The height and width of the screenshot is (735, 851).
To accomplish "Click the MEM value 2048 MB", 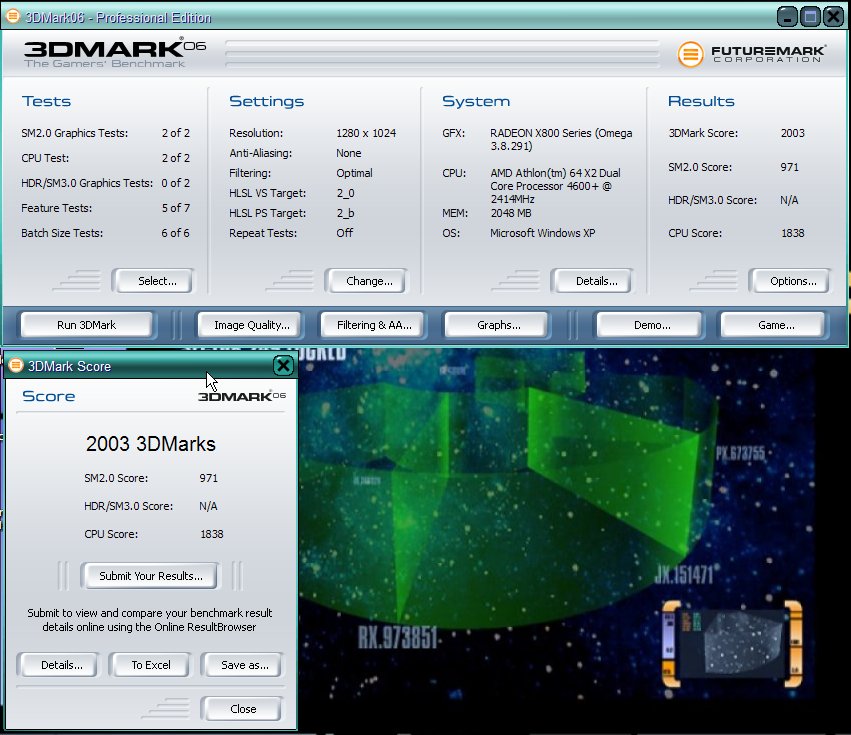I will click(x=511, y=213).
